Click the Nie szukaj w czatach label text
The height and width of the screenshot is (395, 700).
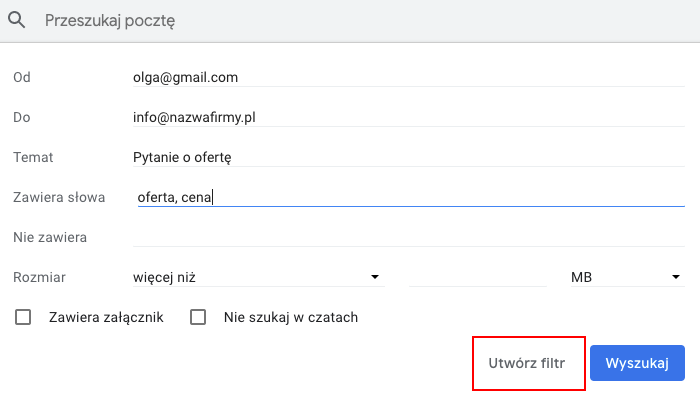tap(291, 317)
